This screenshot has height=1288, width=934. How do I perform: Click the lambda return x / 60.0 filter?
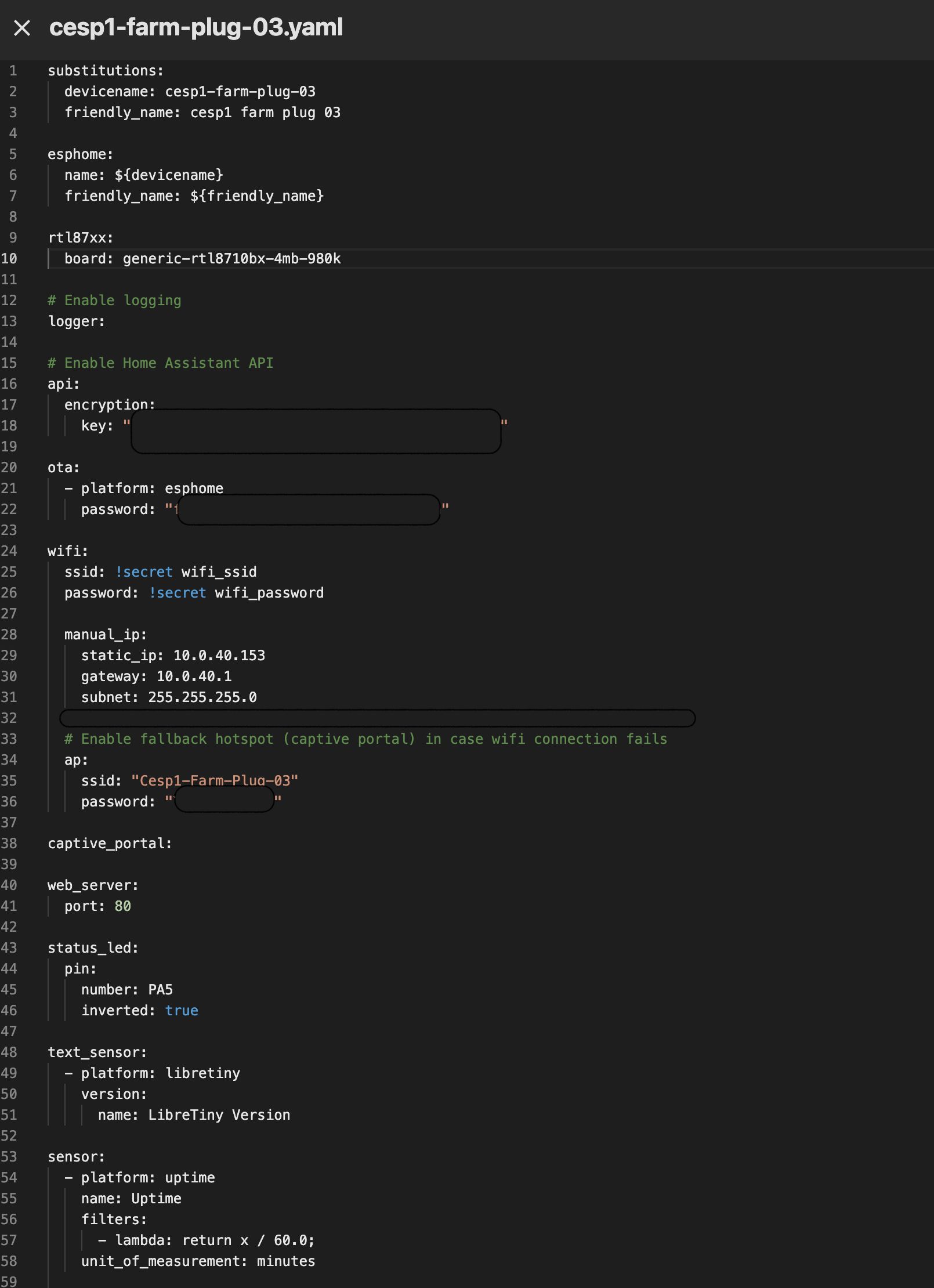click(x=215, y=1240)
